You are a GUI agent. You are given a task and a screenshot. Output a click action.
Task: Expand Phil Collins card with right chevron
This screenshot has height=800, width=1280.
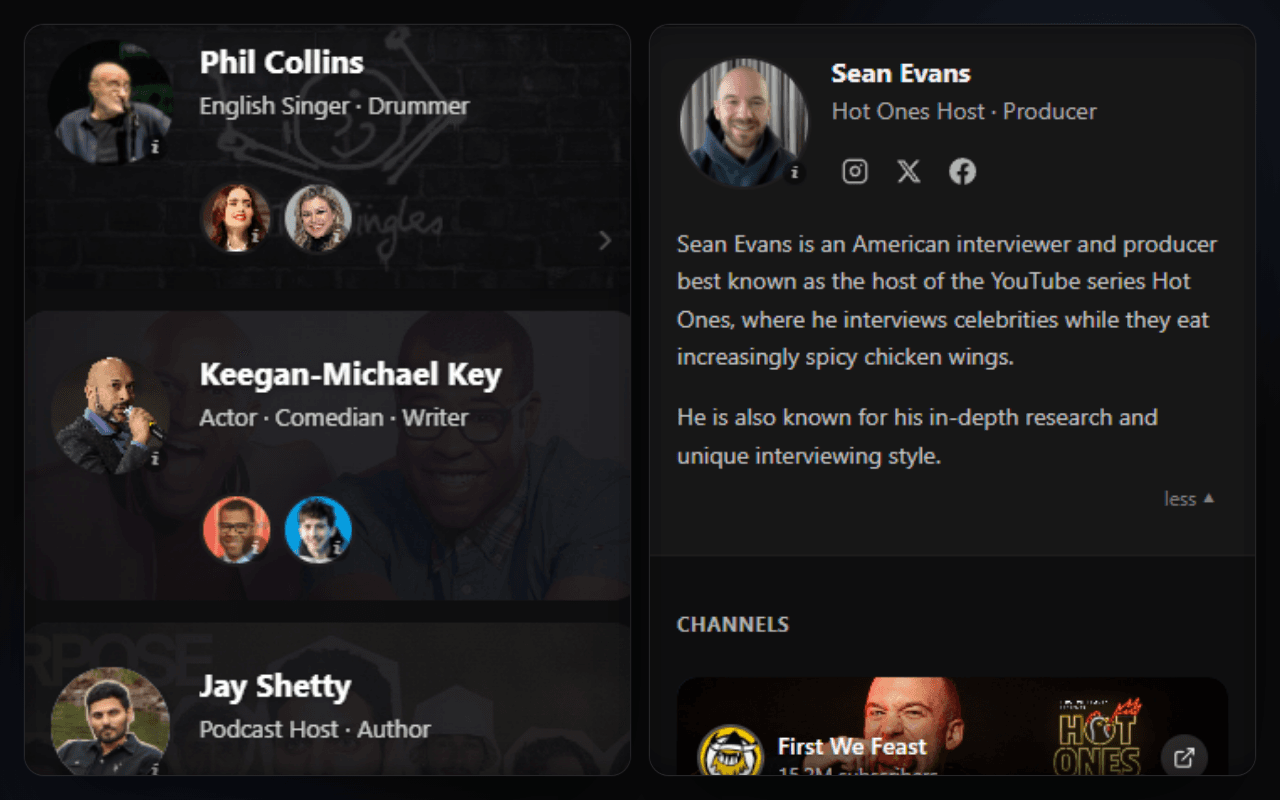click(x=604, y=240)
